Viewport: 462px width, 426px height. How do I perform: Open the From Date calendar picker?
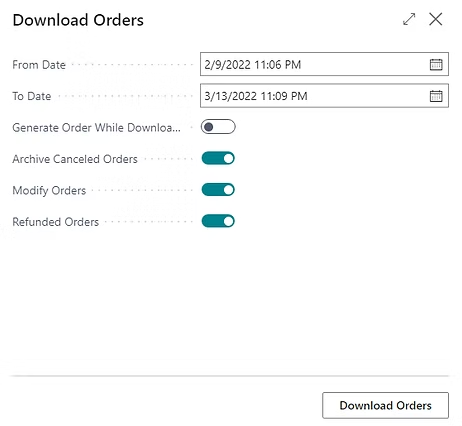tap(436, 64)
